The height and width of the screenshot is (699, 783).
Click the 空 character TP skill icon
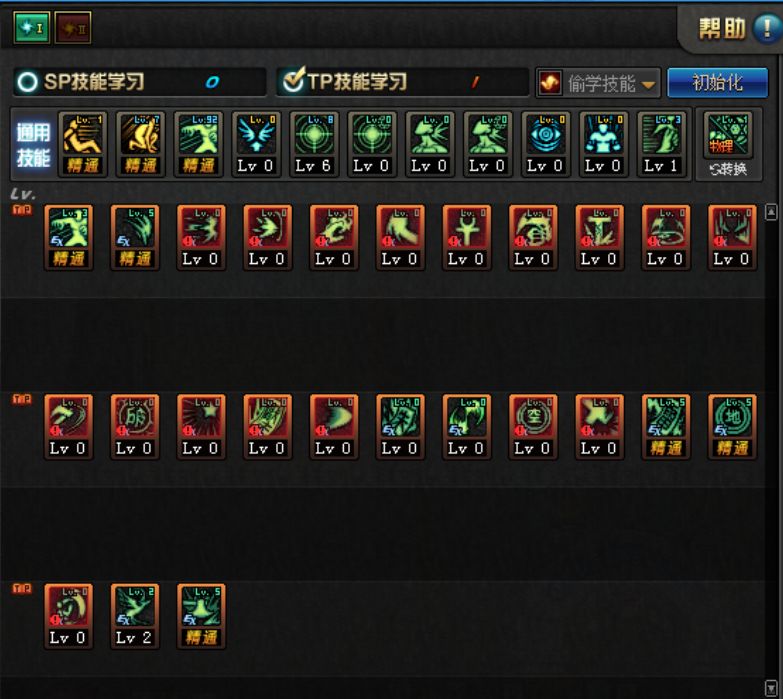(x=533, y=427)
